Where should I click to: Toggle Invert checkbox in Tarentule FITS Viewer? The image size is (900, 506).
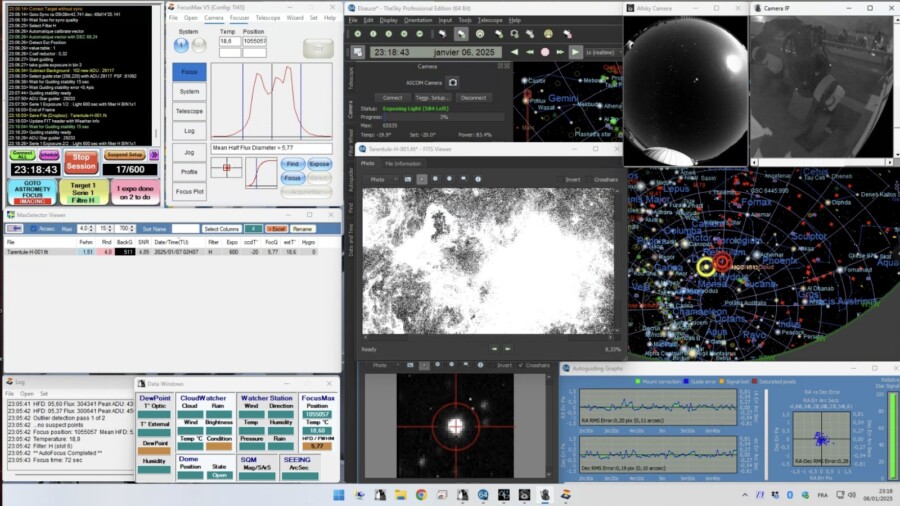point(560,180)
